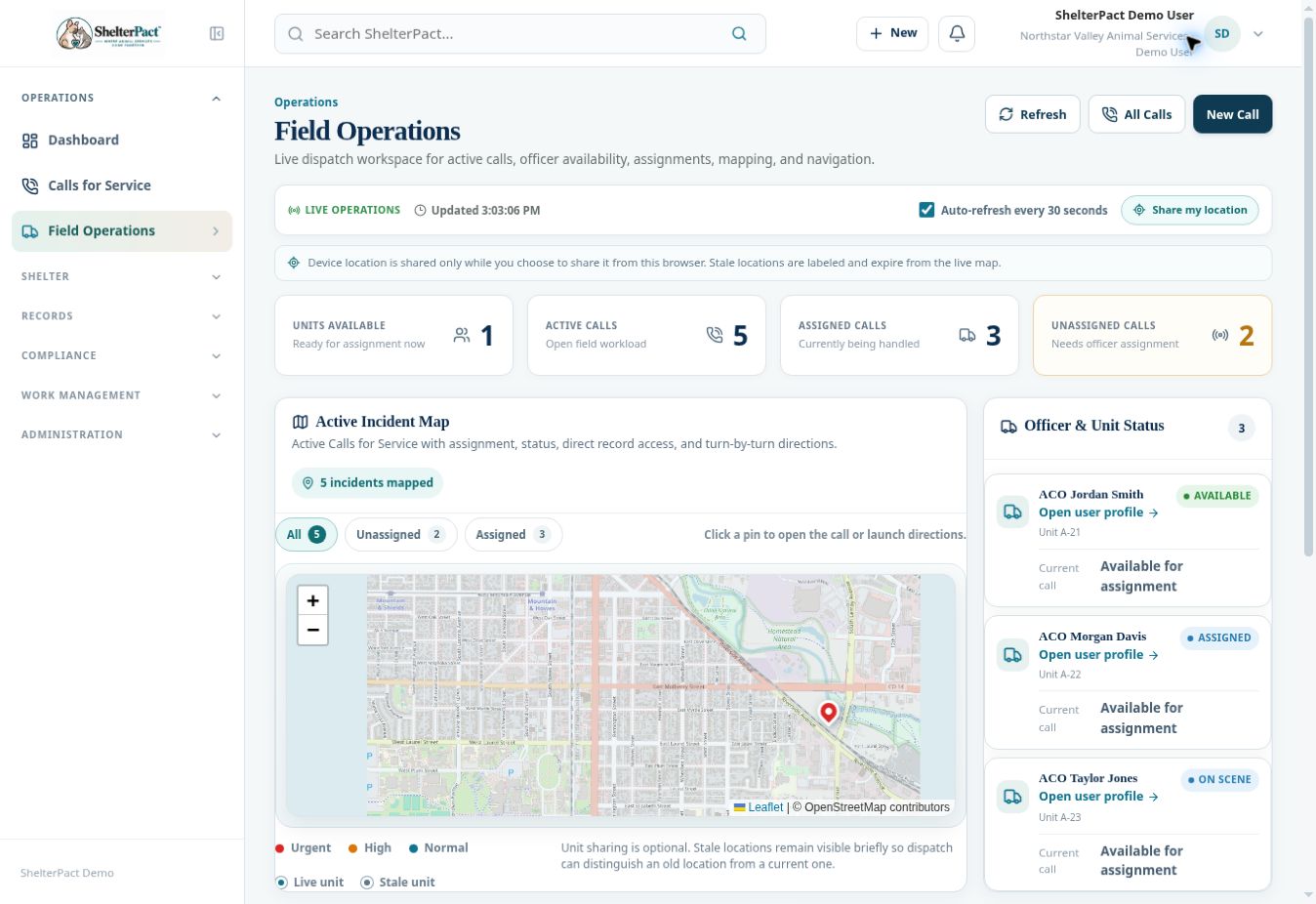Click truck icon on ACO Taylor Jones card

click(x=1012, y=796)
